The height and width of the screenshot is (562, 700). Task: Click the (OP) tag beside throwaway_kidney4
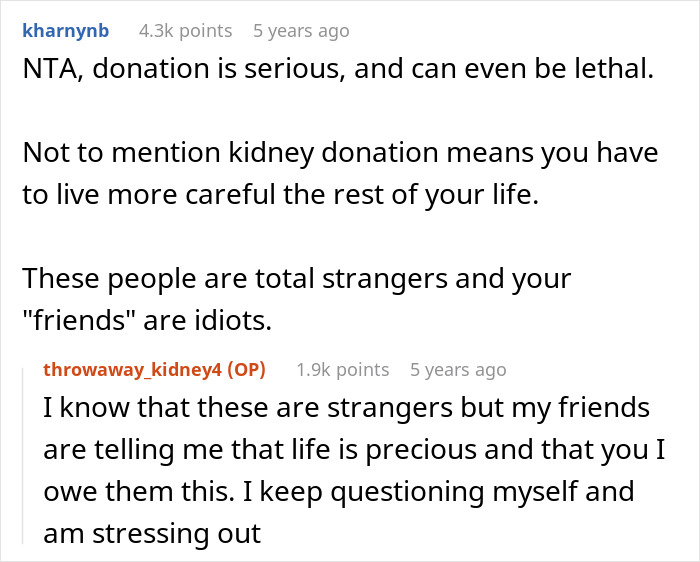point(245,370)
